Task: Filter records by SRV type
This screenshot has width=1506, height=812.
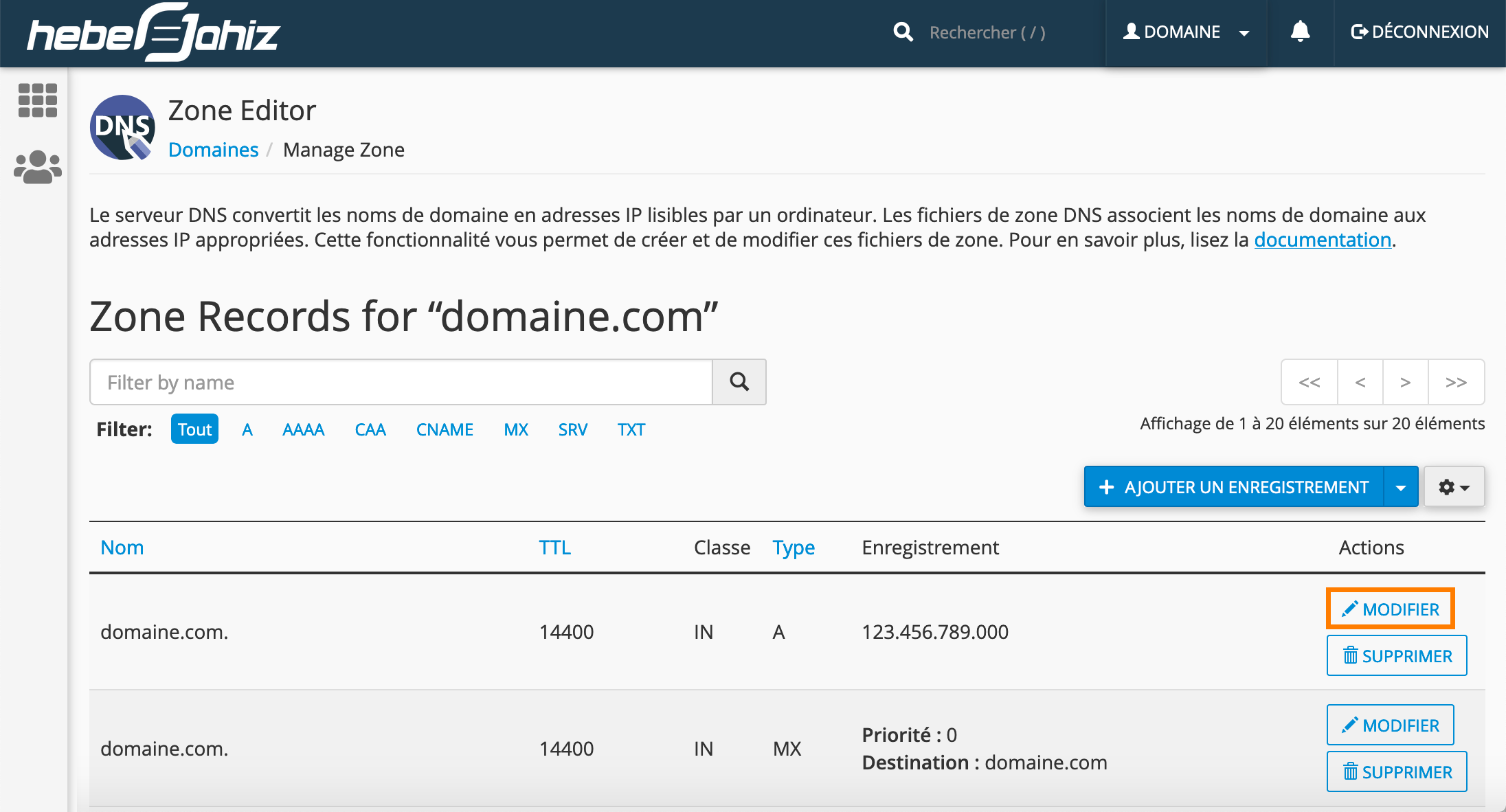Action: [x=573, y=429]
